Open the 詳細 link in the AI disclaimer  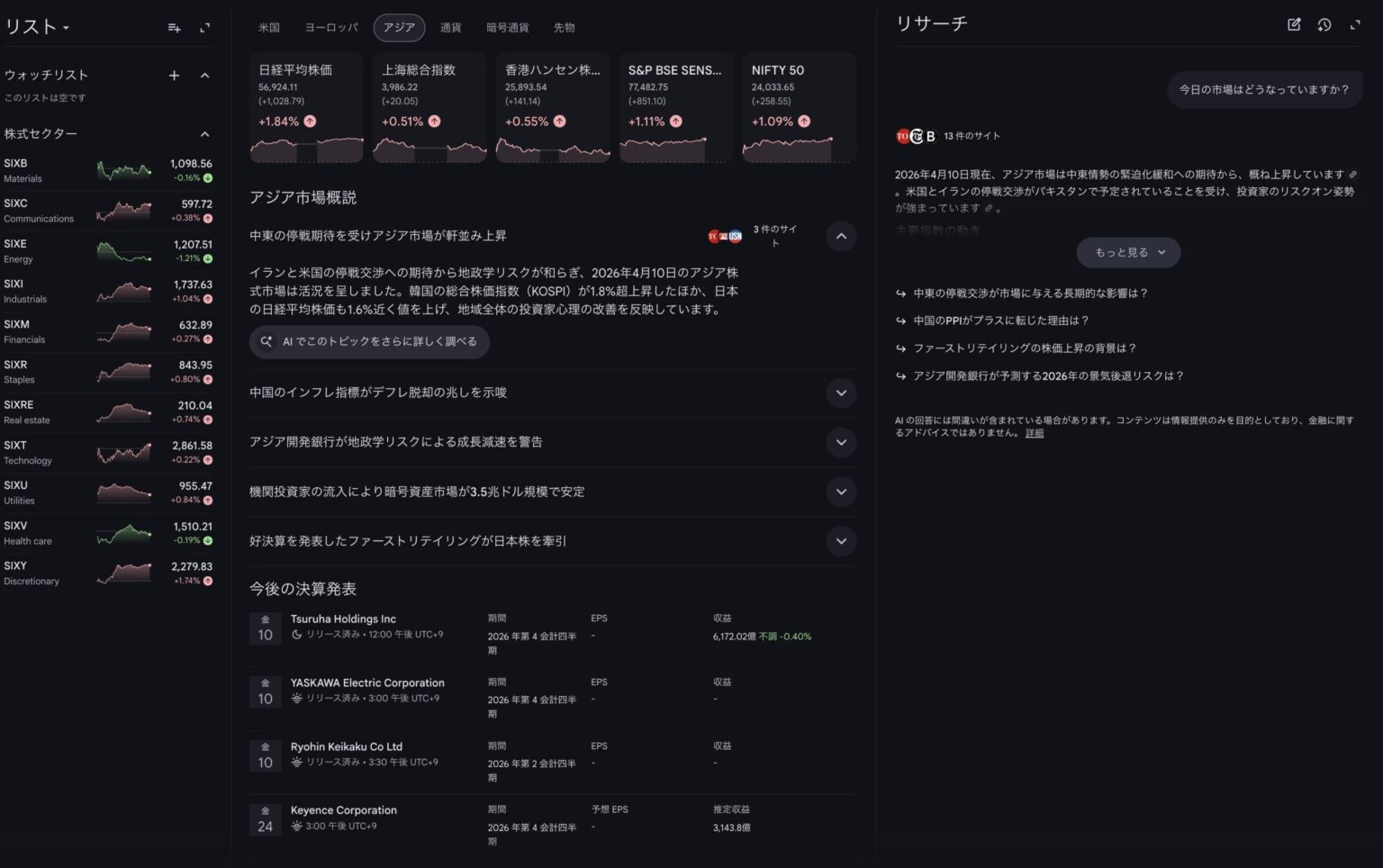click(1035, 433)
